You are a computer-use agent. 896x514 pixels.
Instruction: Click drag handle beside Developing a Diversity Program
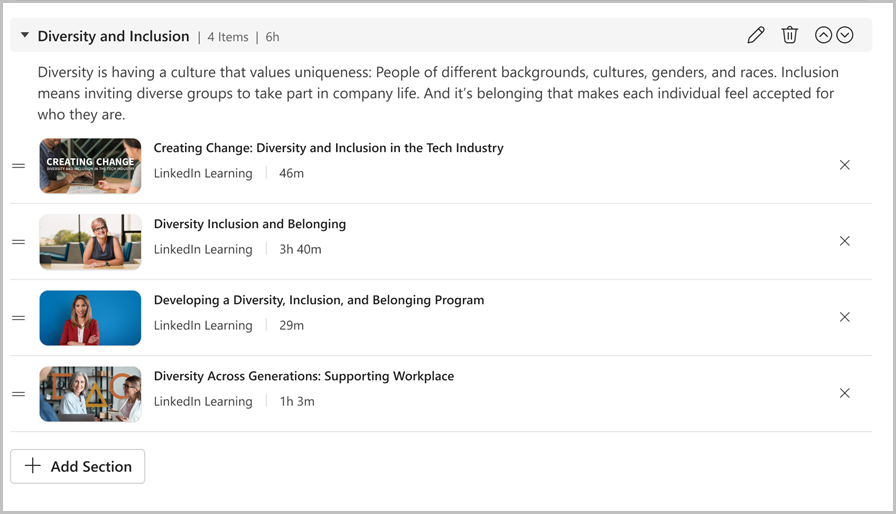(19, 318)
